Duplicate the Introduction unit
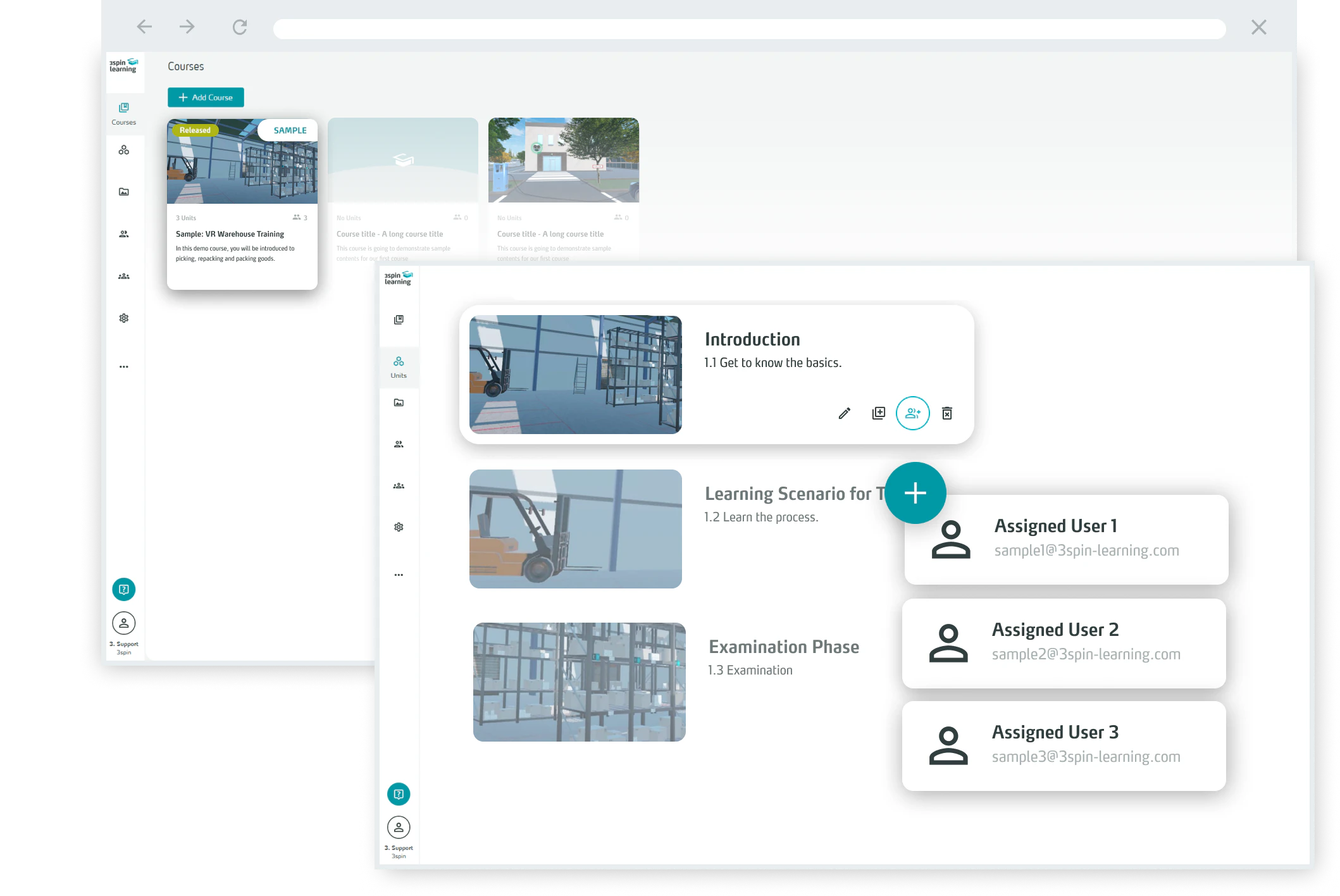The height and width of the screenshot is (896, 1340). coord(878,413)
